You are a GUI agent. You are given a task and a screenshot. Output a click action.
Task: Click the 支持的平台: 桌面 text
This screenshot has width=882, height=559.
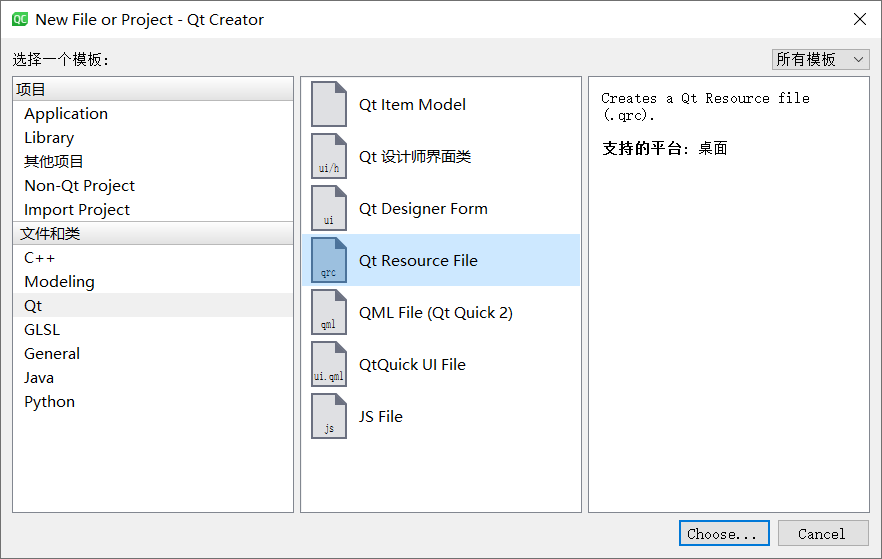click(x=665, y=148)
